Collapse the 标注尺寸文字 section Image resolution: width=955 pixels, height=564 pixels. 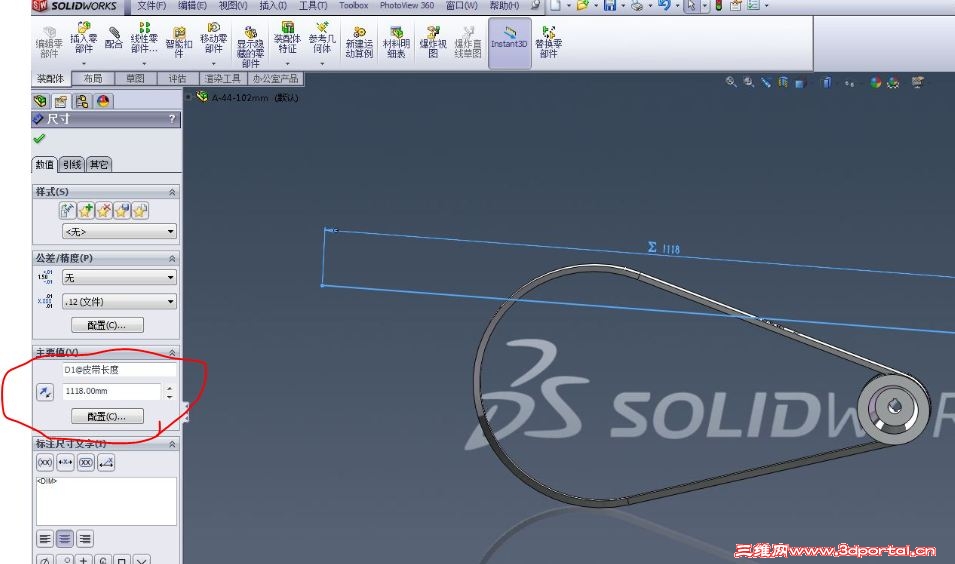click(172, 444)
